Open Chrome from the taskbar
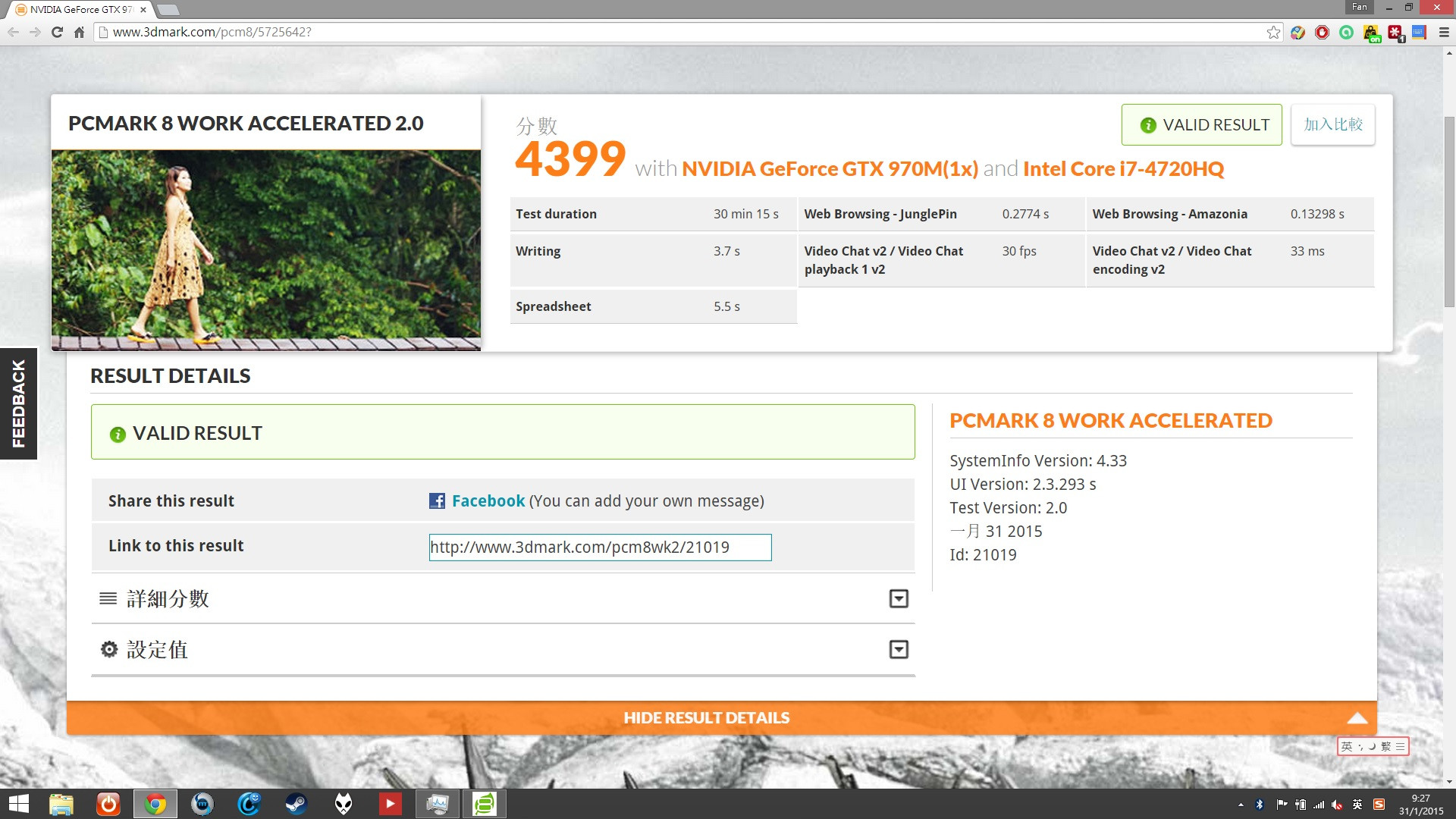1456x819 pixels. click(155, 804)
